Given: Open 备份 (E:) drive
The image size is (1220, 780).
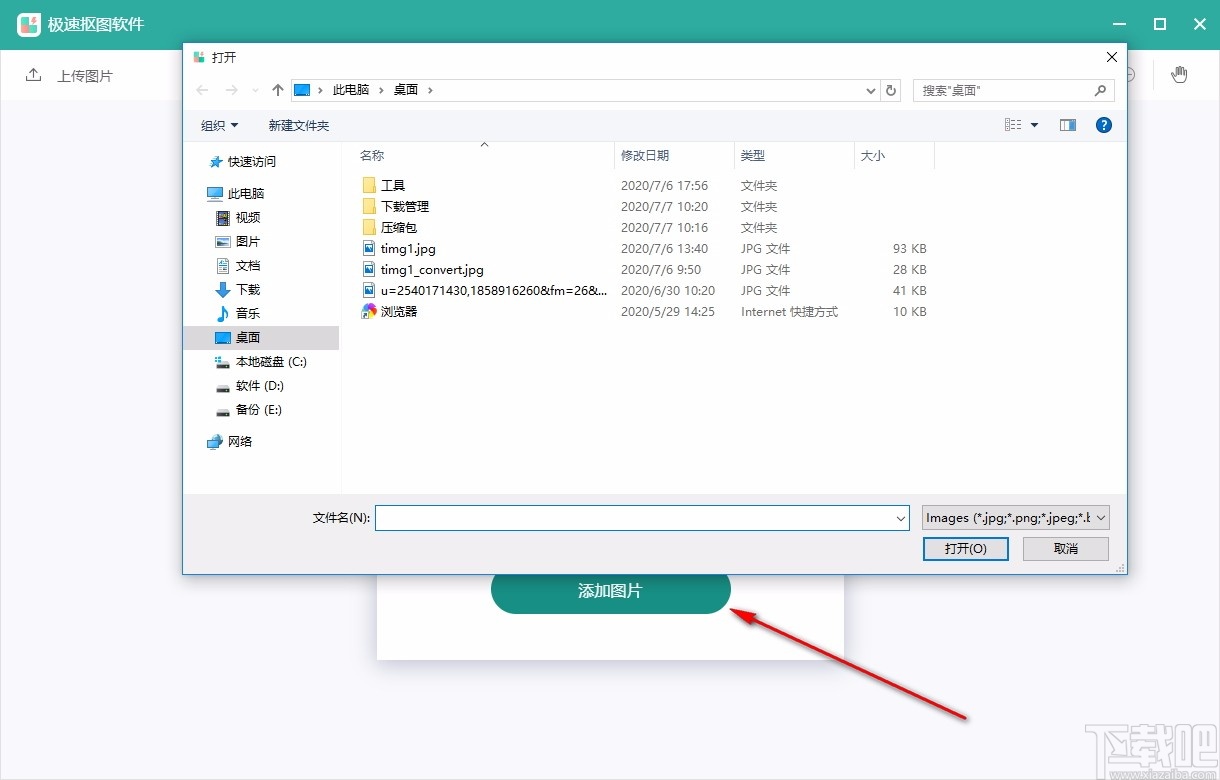Looking at the screenshot, I should click(250, 409).
